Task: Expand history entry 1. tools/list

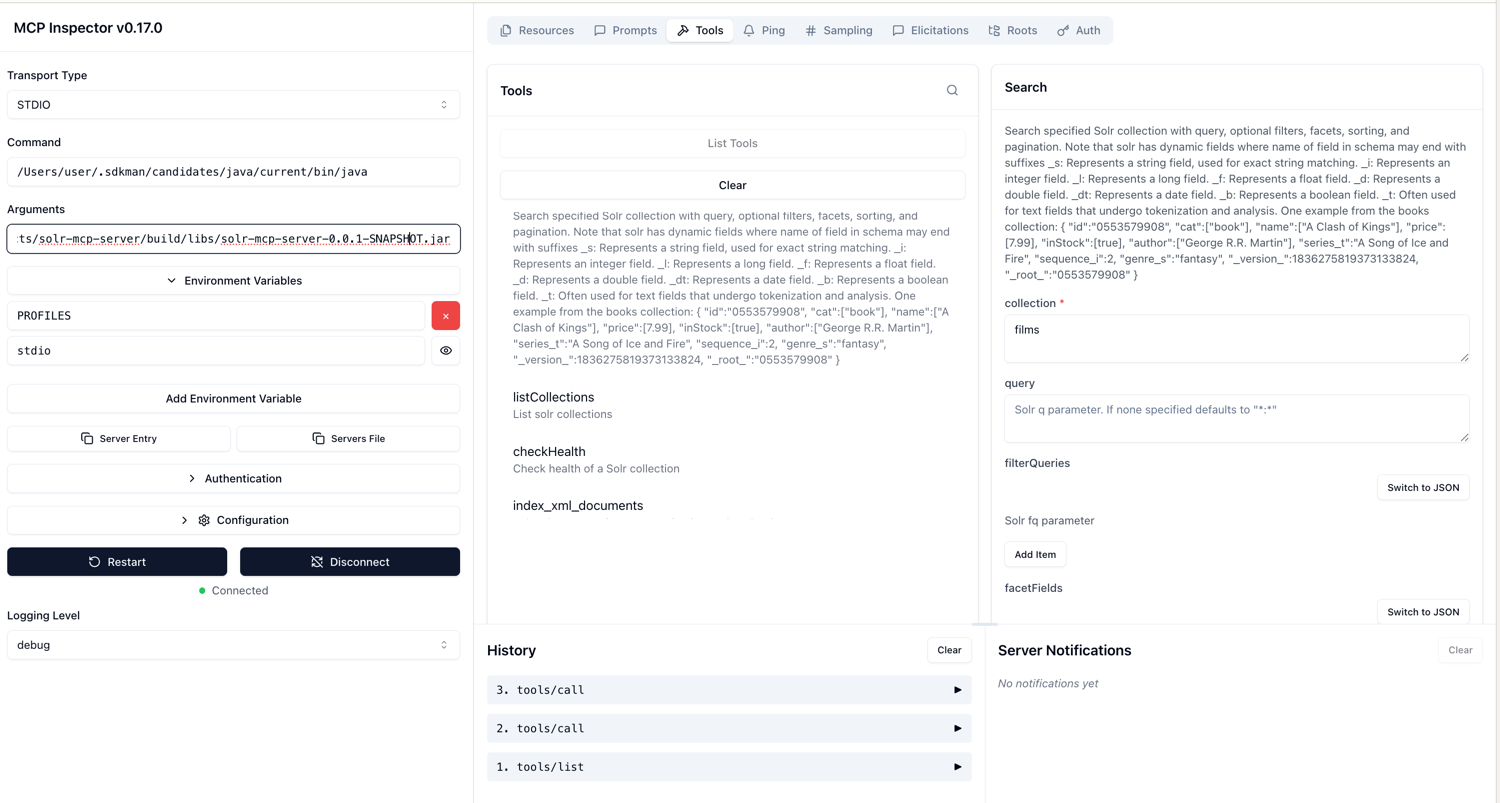Action: (x=729, y=767)
